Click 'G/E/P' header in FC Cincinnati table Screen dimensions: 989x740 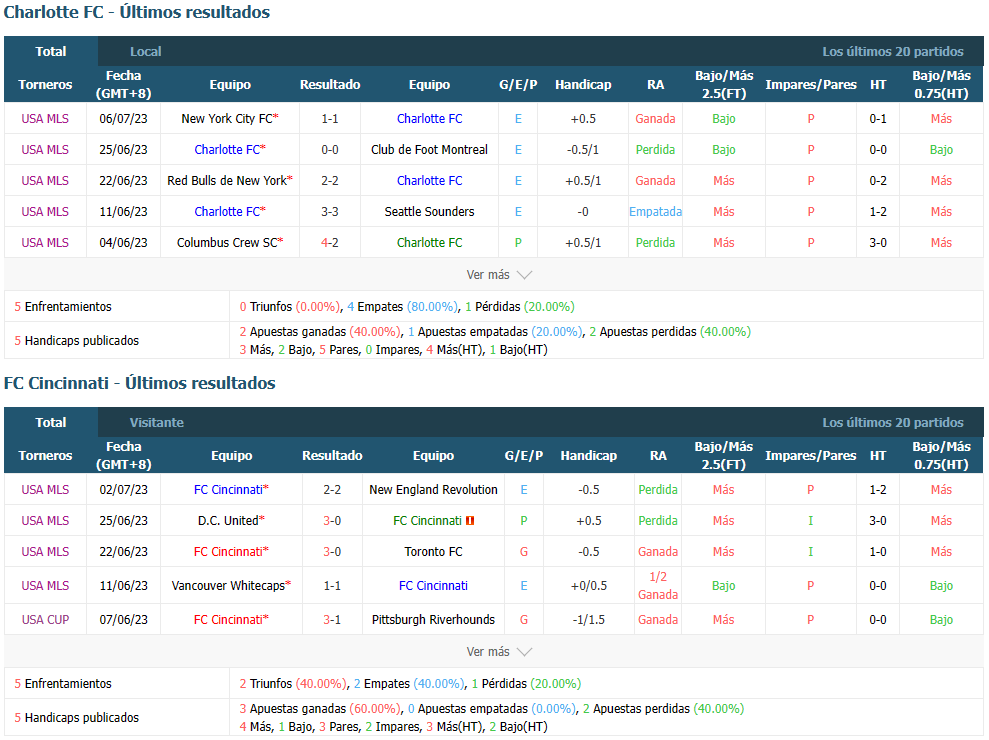pyautogui.click(x=524, y=455)
